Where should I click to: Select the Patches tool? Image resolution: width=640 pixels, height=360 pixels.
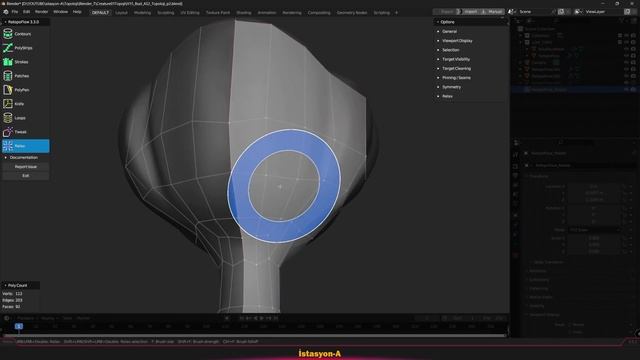pyautogui.click(x=25, y=76)
